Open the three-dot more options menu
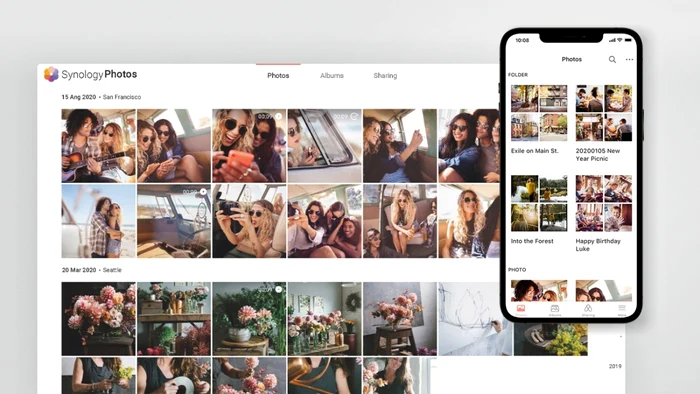The image size is (700, 394). [629, 59]
